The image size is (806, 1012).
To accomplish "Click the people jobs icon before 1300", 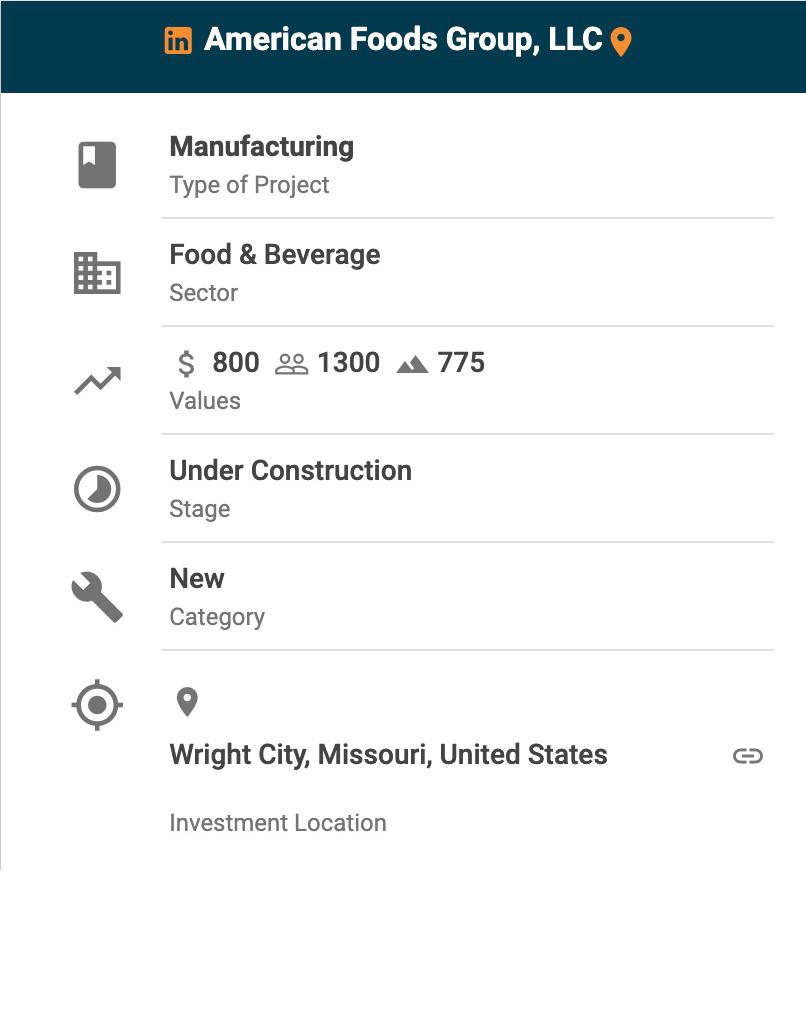I will [292, 364].
